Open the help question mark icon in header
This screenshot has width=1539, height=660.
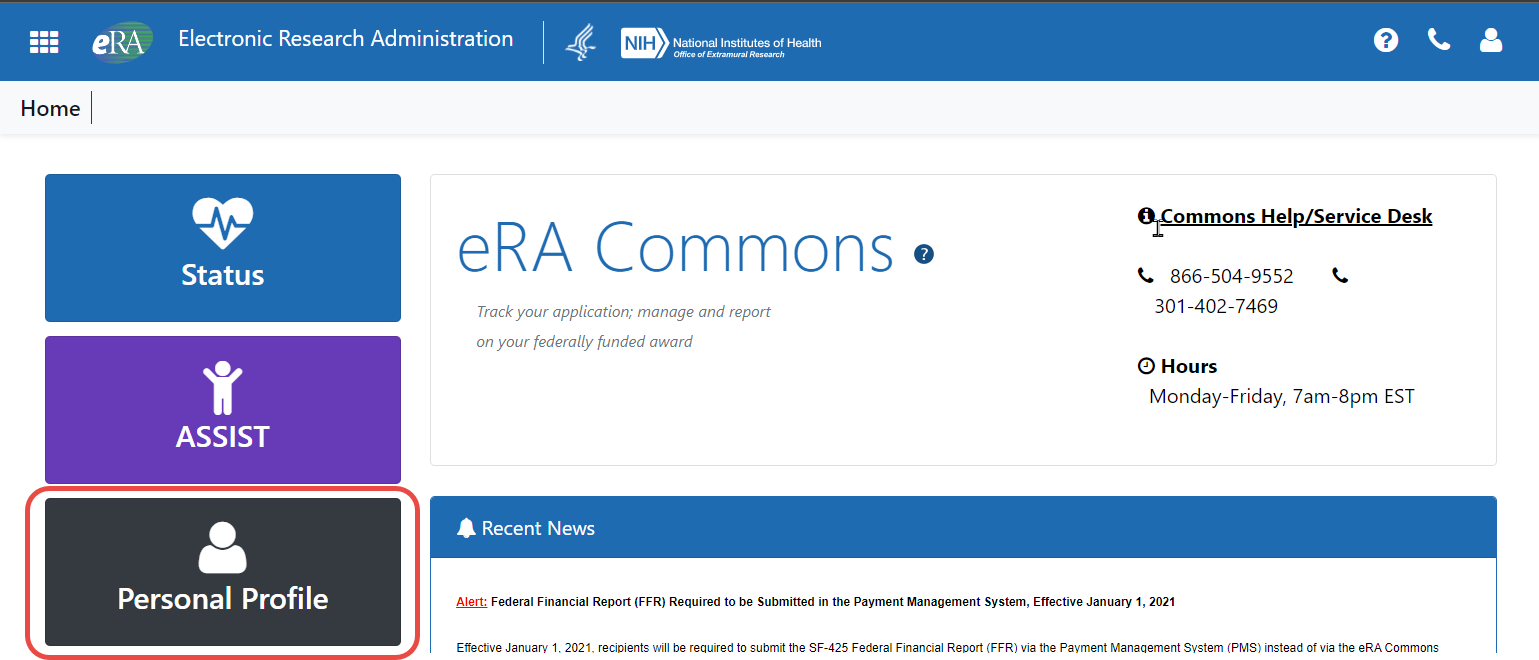pyautogui.click(x=1386, y=40)
